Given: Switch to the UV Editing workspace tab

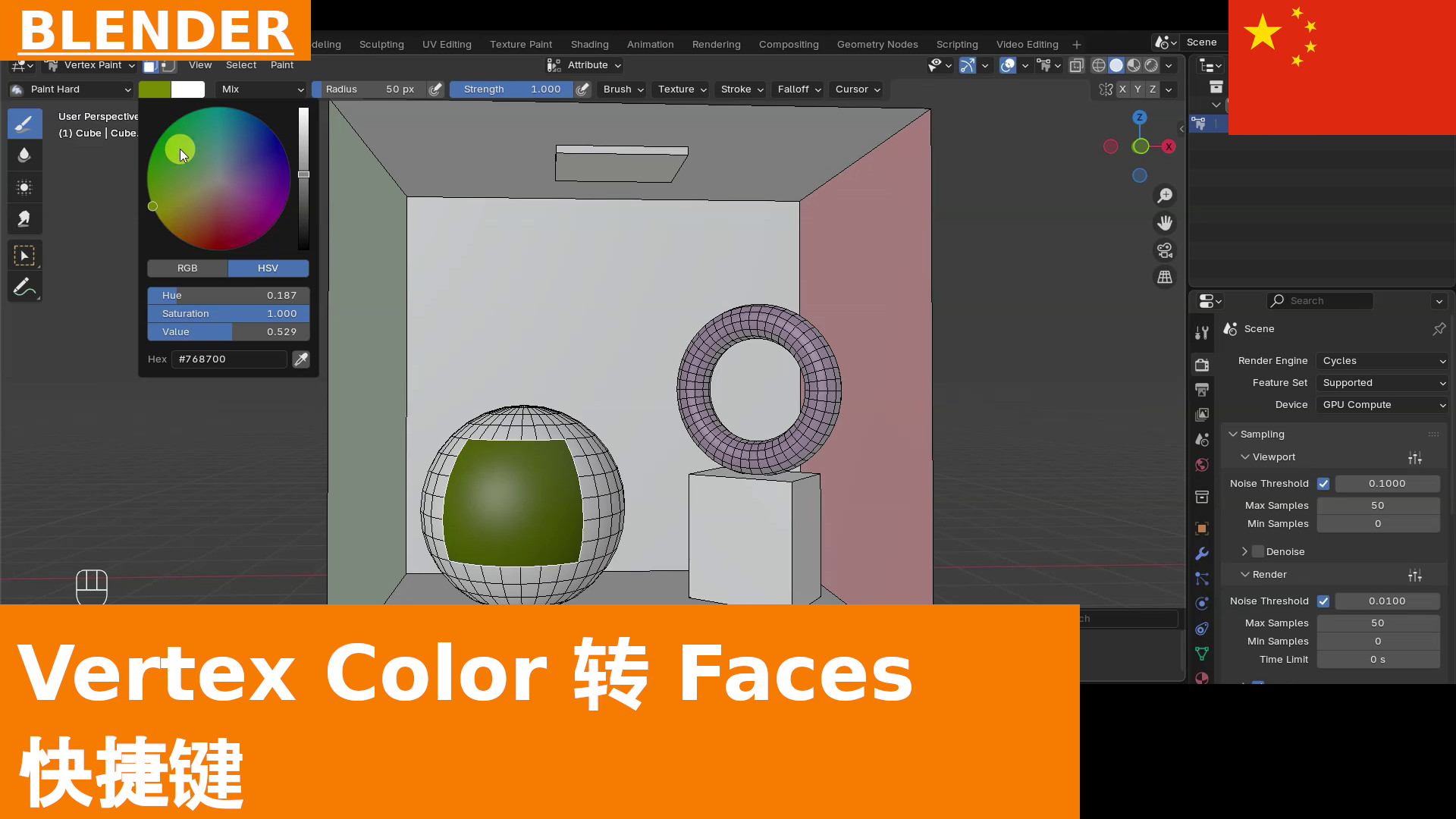Looking at the screenshot, I should click(447, 45).
